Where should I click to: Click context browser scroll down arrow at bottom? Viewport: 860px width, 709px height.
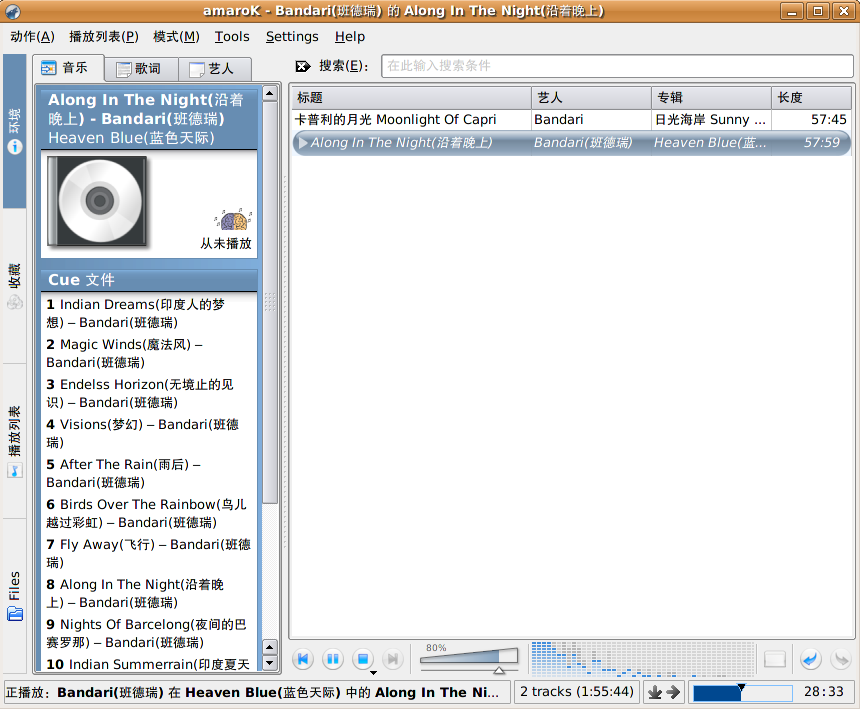tap(269, 662)
